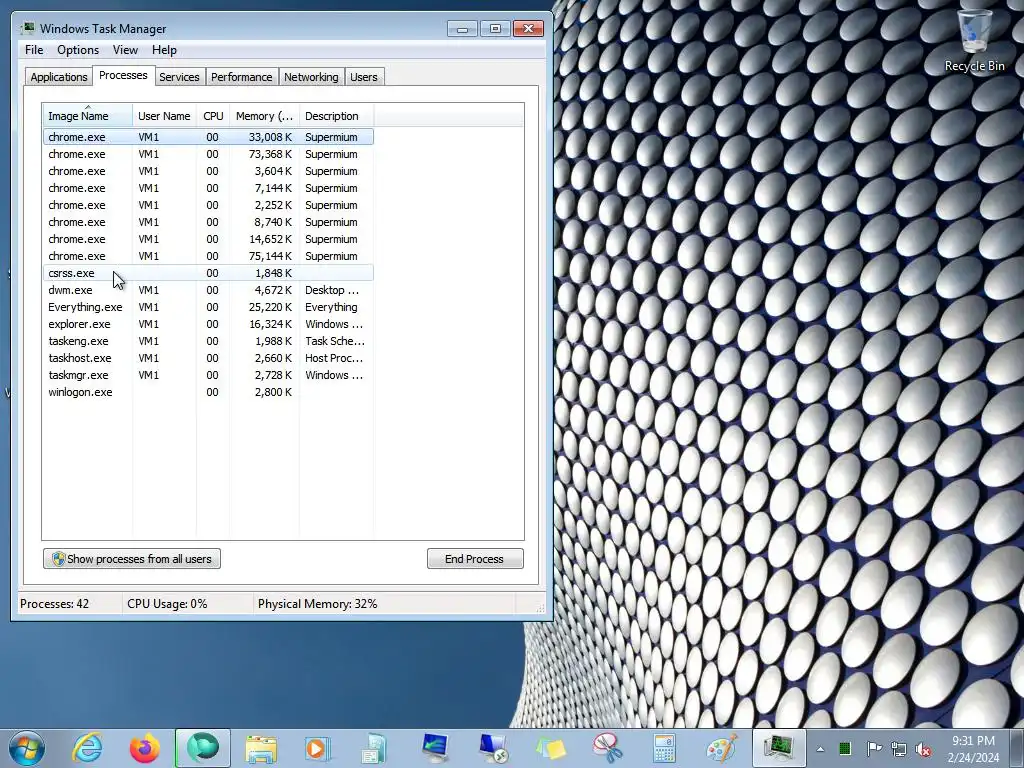Open the network status tray icon
The image size is (1024, 768).
click(x=899, y=749)
